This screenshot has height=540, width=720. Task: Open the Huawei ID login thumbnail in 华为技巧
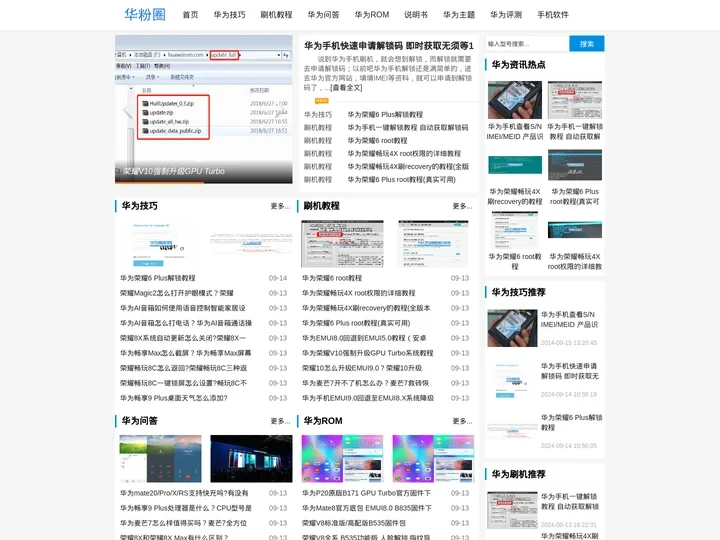(x=160, y=243)
